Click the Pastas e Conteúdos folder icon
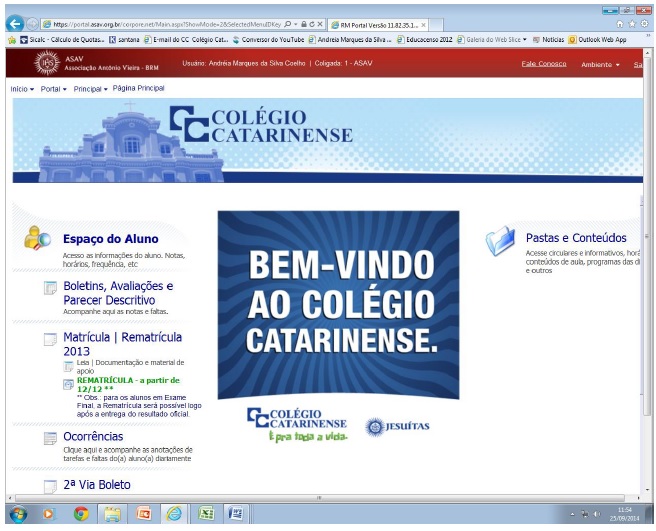 [x=500, y=241]
